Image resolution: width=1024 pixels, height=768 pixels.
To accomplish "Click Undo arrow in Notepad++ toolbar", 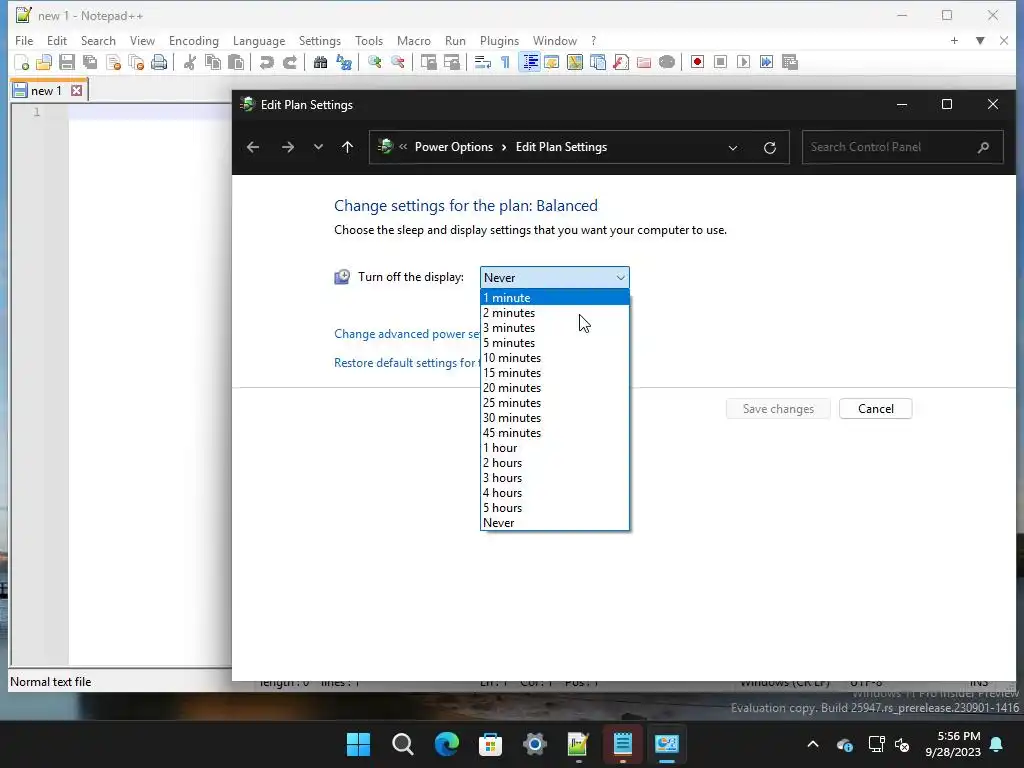I will [266, 62].
